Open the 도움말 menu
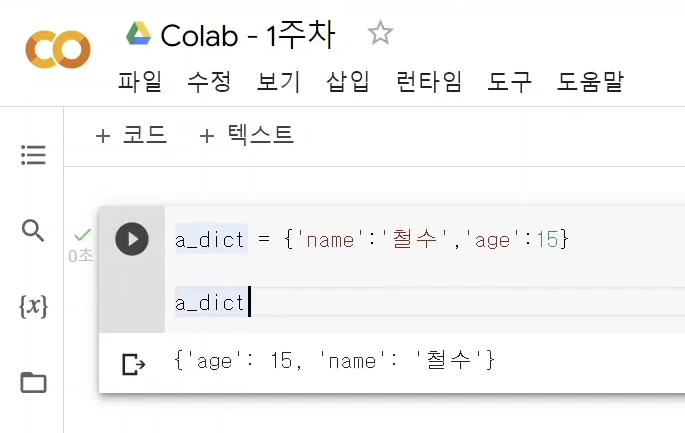The image size is (685, 433). click(590, 82)
